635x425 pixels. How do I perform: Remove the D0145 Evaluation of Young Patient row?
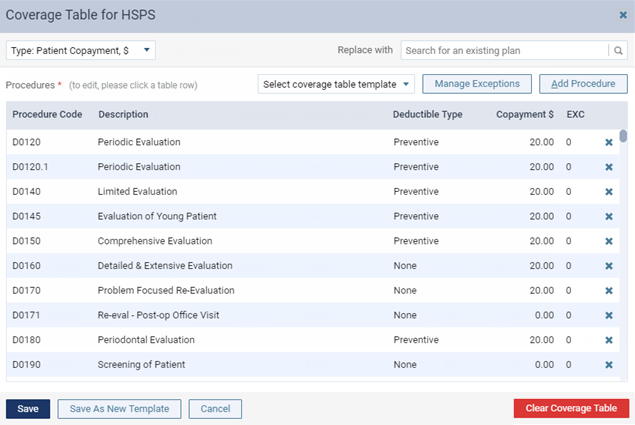(609, 216)
